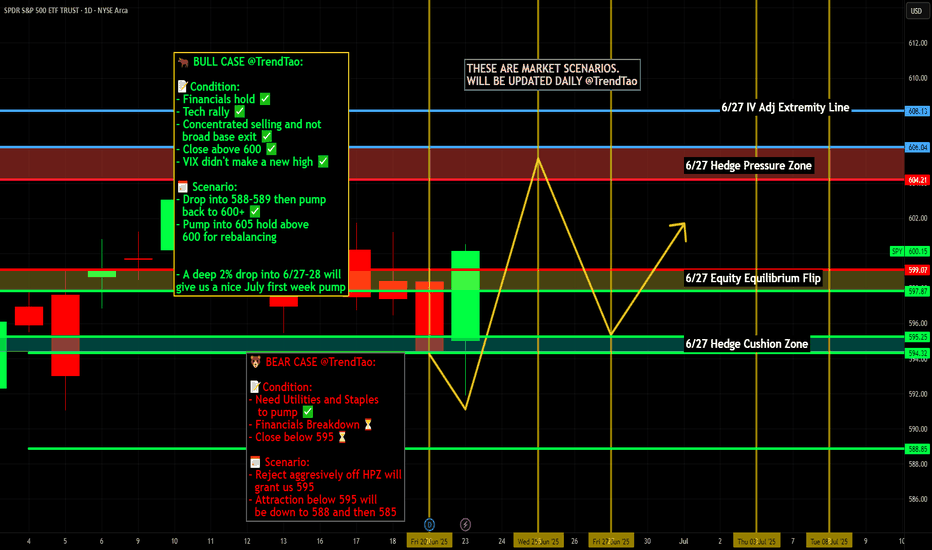Select the red doji candle on June 9

click(138, 259)
